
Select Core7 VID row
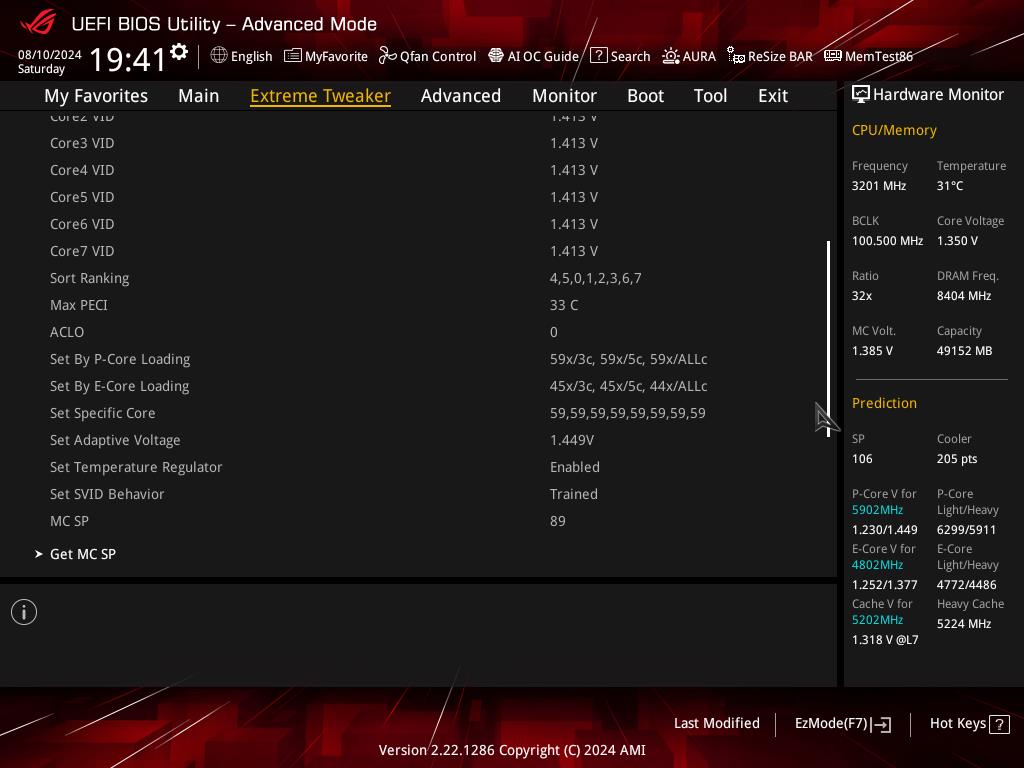[x=418, y=251]
